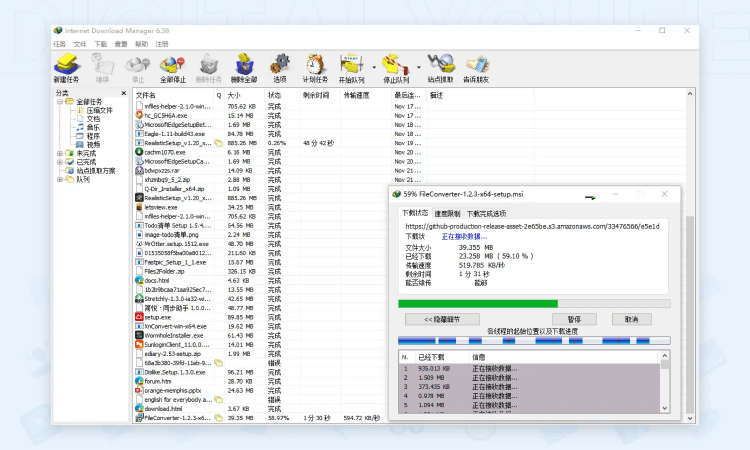The width and height of the screenshot is (750, 450).
Task: Select the XnConvert-win-x64.exe row
Action: coord(175,326)
